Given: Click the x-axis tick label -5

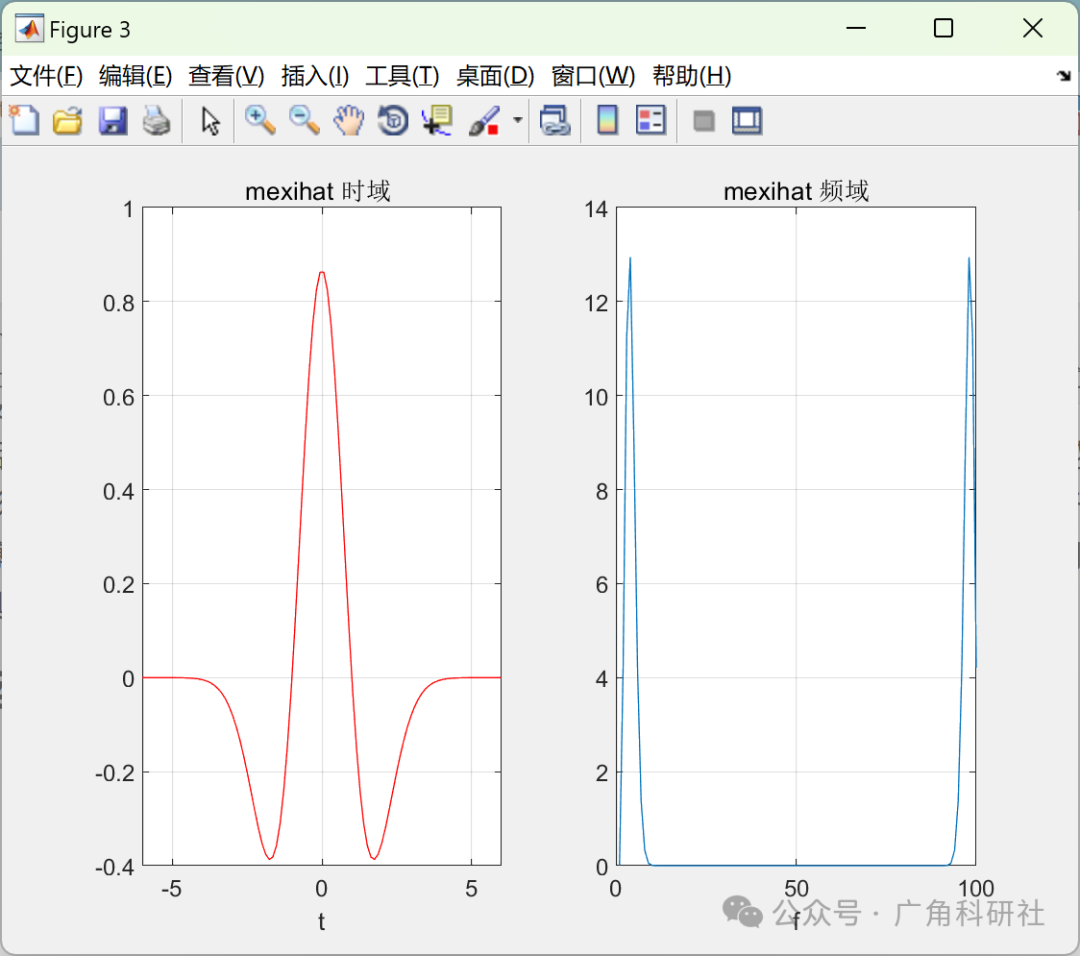Looking at the screenshot, I should [x=172, y=889].
